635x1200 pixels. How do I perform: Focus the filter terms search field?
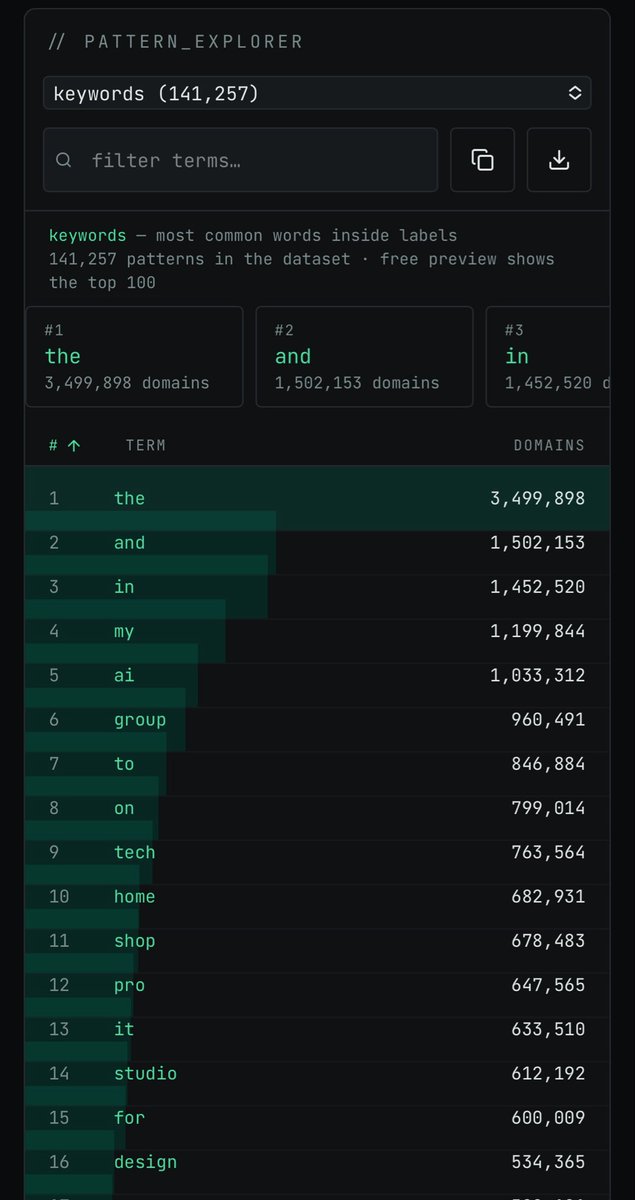(x=240, y=160)
